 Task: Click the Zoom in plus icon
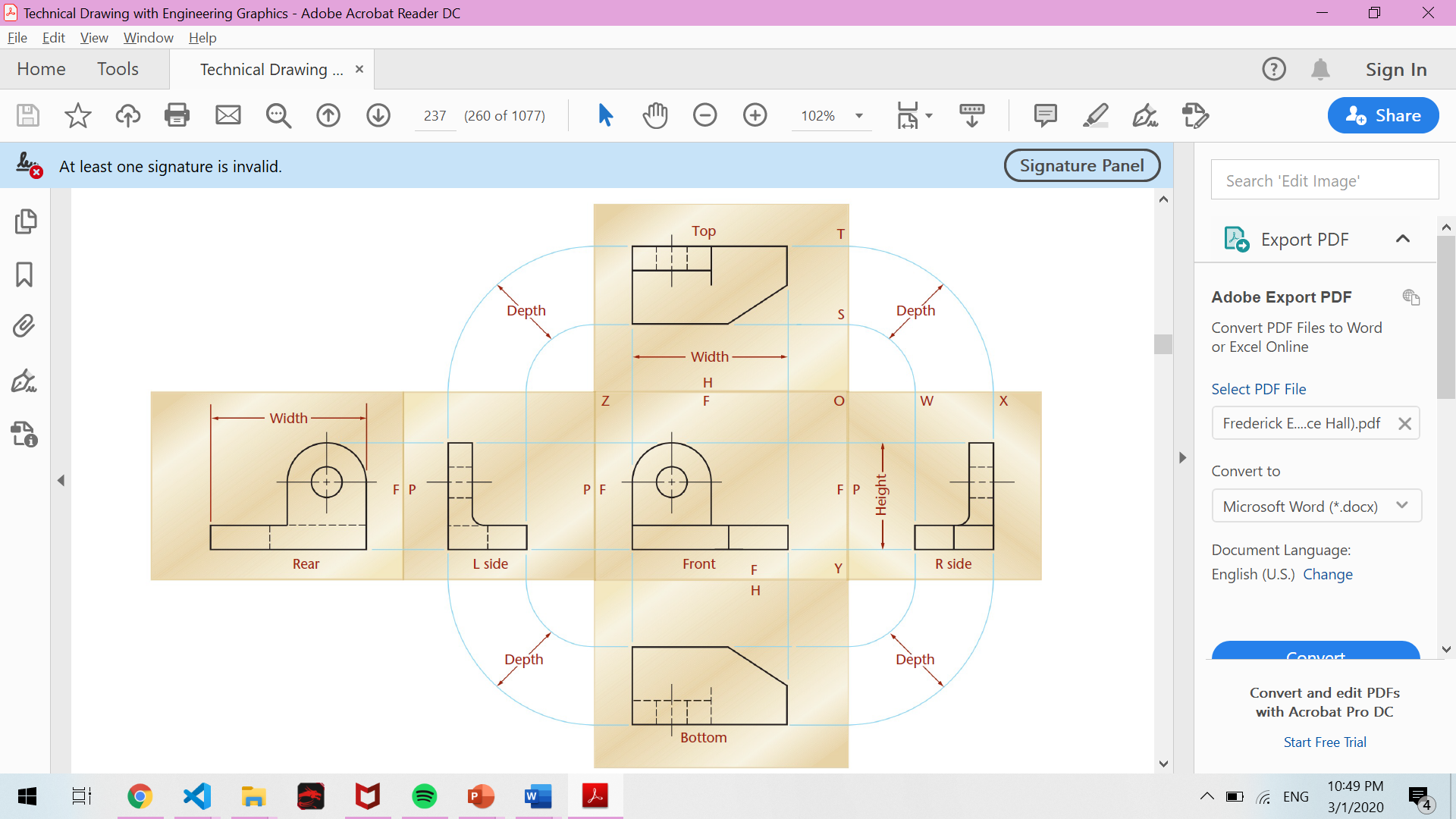click(755, 115)
